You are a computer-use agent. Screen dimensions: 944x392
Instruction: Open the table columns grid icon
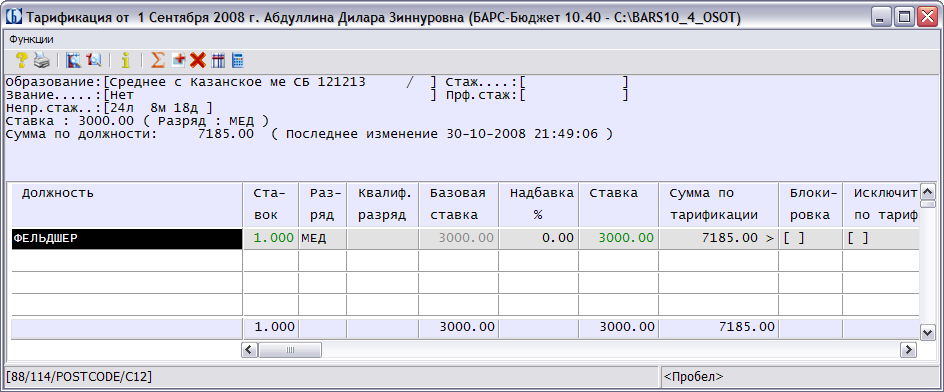coord(218,60)
